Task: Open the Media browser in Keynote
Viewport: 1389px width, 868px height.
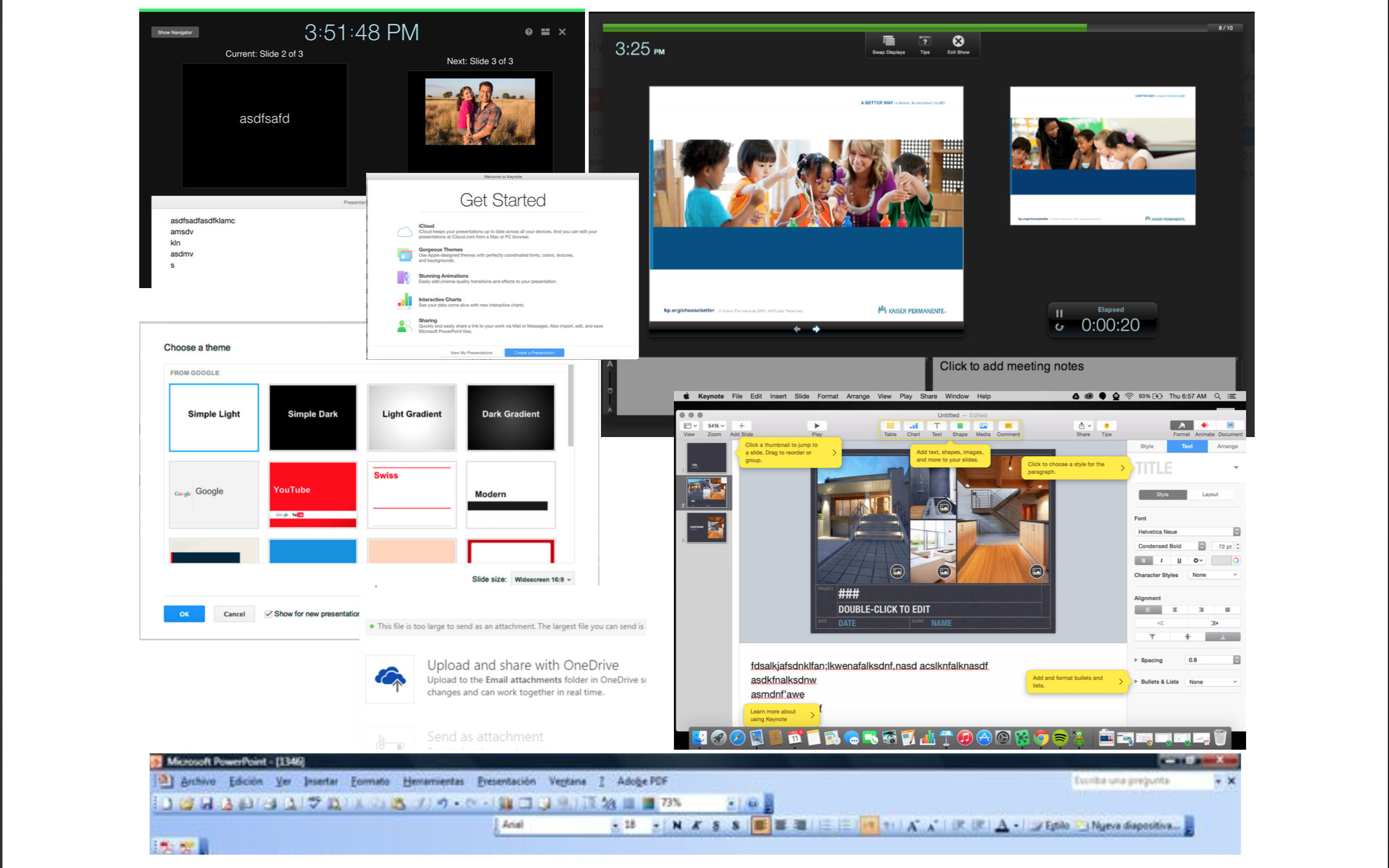Action: (x=983, y=428)
